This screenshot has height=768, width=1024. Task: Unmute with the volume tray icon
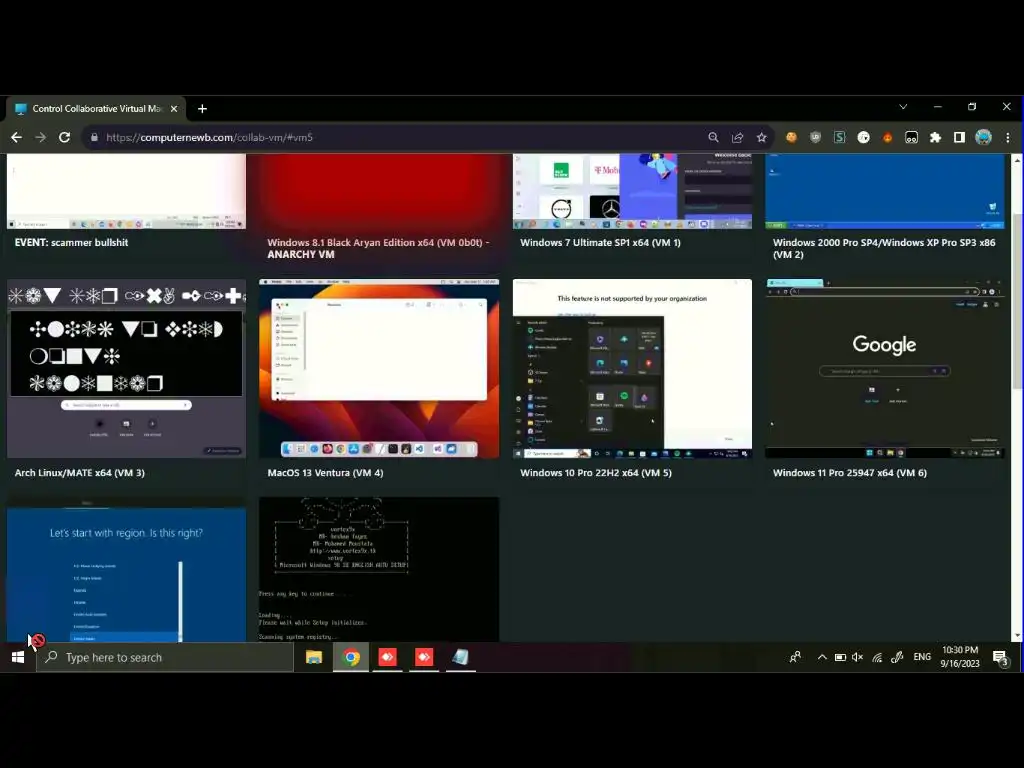point(857,658)
